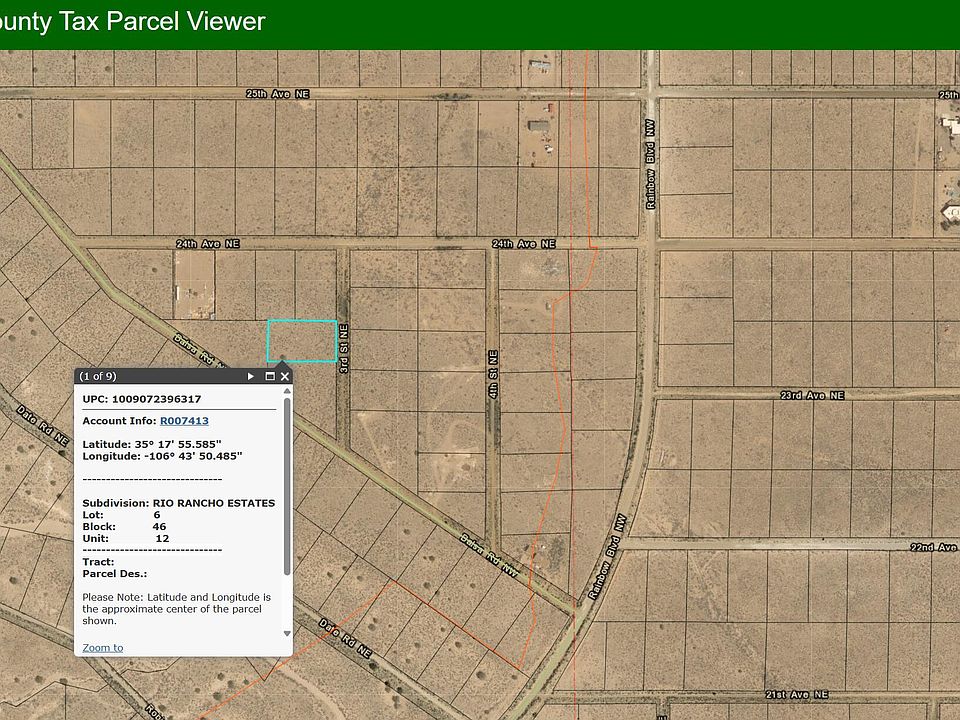Image resolution: width=960 pixels, height=720 pixels.
Task: Click the Parcel Des.: label
Action: tap(114, 574)
